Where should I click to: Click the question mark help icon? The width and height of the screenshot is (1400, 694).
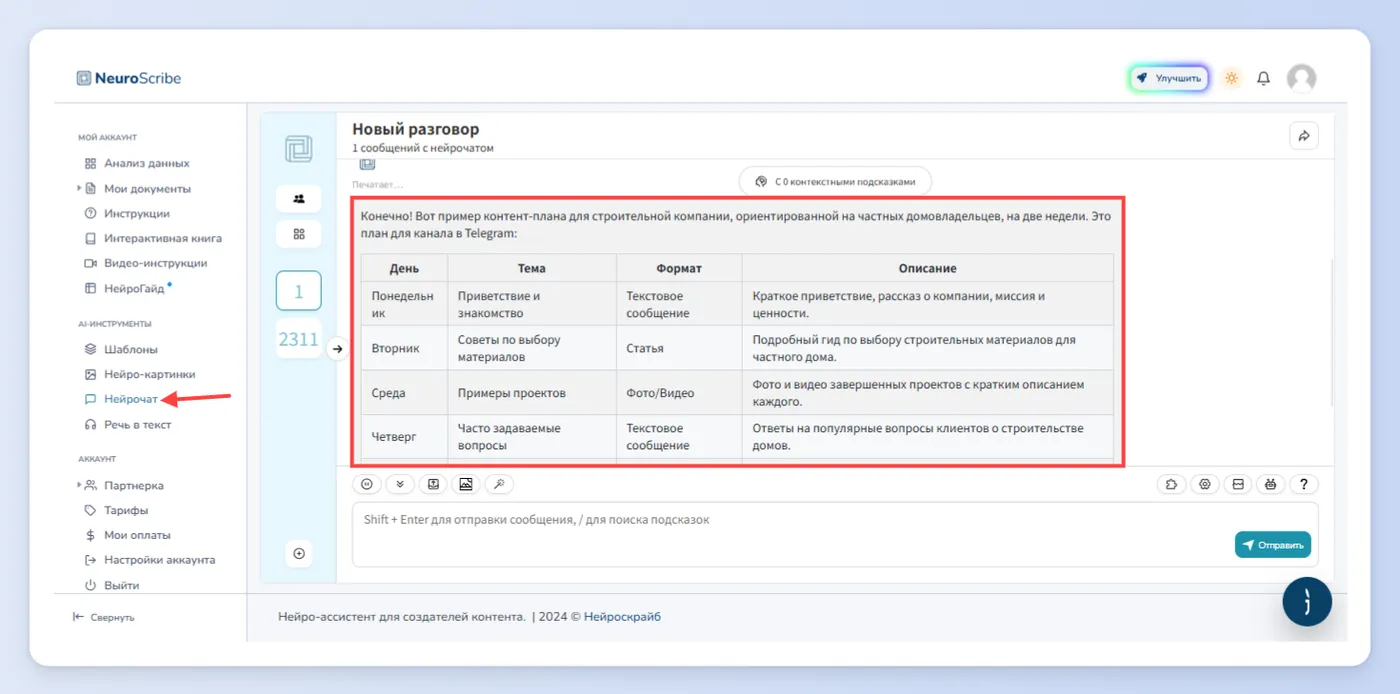pyautogui.click(x=1304, y=484)
